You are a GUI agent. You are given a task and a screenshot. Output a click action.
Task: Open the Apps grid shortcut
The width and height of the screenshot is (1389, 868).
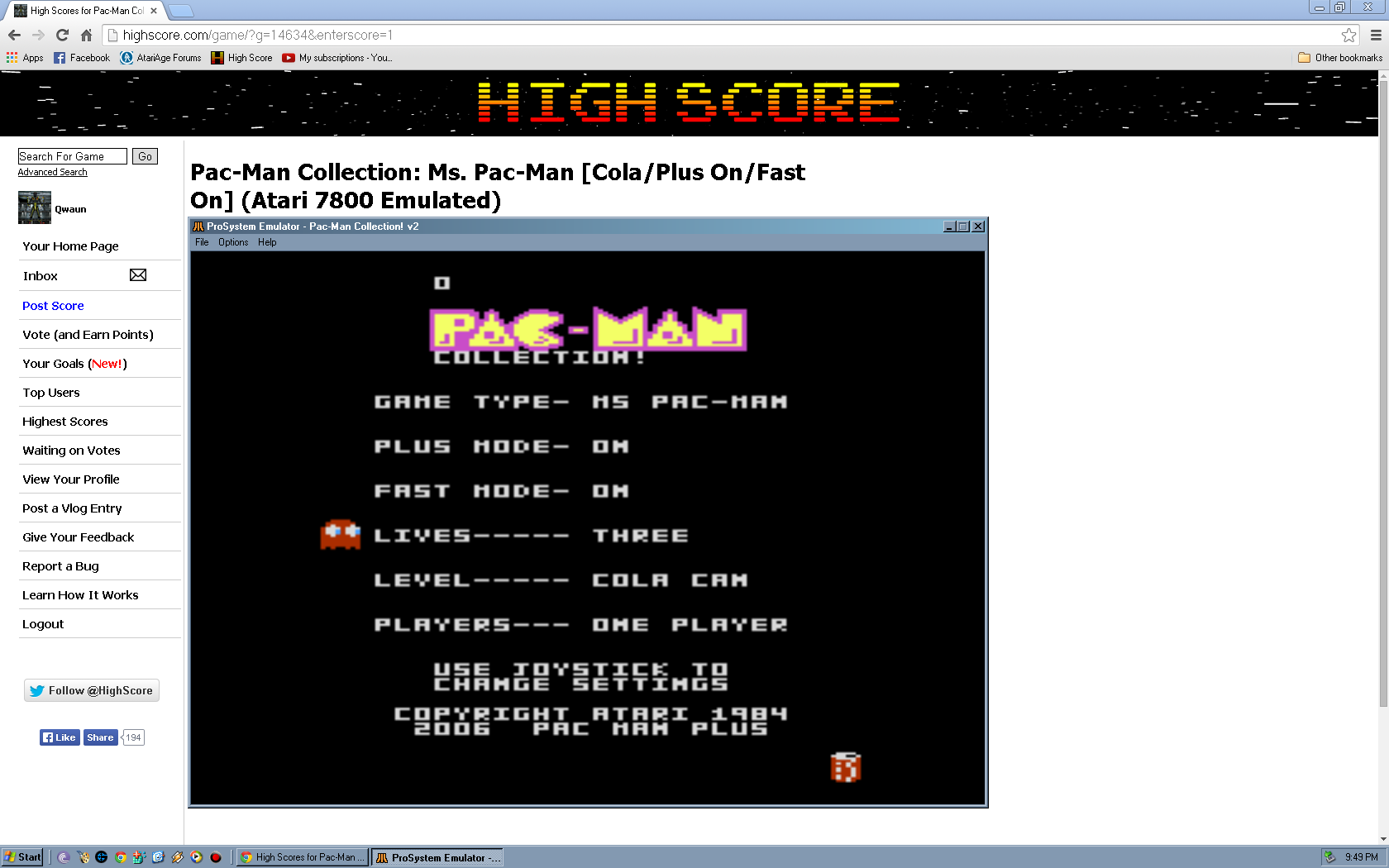[x=25, y=58]
